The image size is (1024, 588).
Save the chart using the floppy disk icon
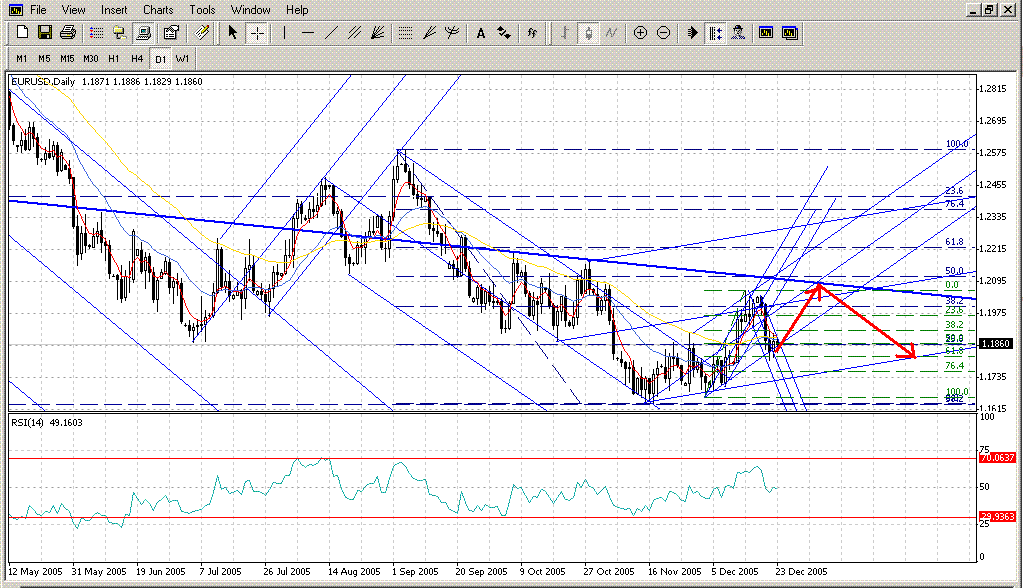tap(46, 33)
